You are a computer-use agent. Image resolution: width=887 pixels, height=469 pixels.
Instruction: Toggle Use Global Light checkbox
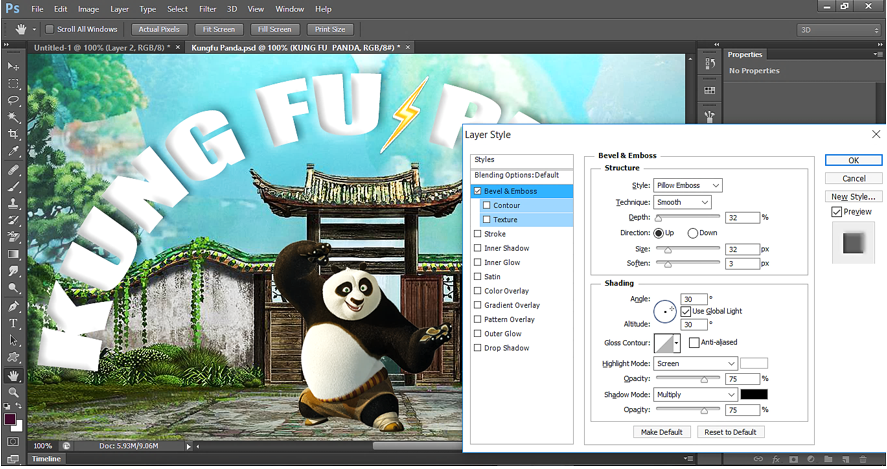(x=686, y=311)
